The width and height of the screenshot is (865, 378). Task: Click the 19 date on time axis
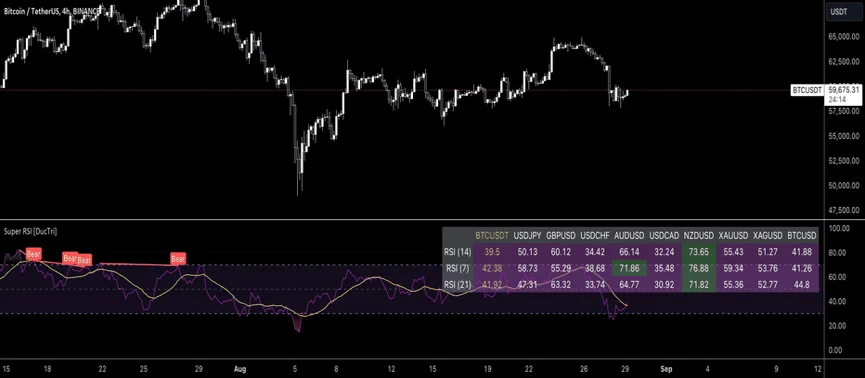pos(488,368)
